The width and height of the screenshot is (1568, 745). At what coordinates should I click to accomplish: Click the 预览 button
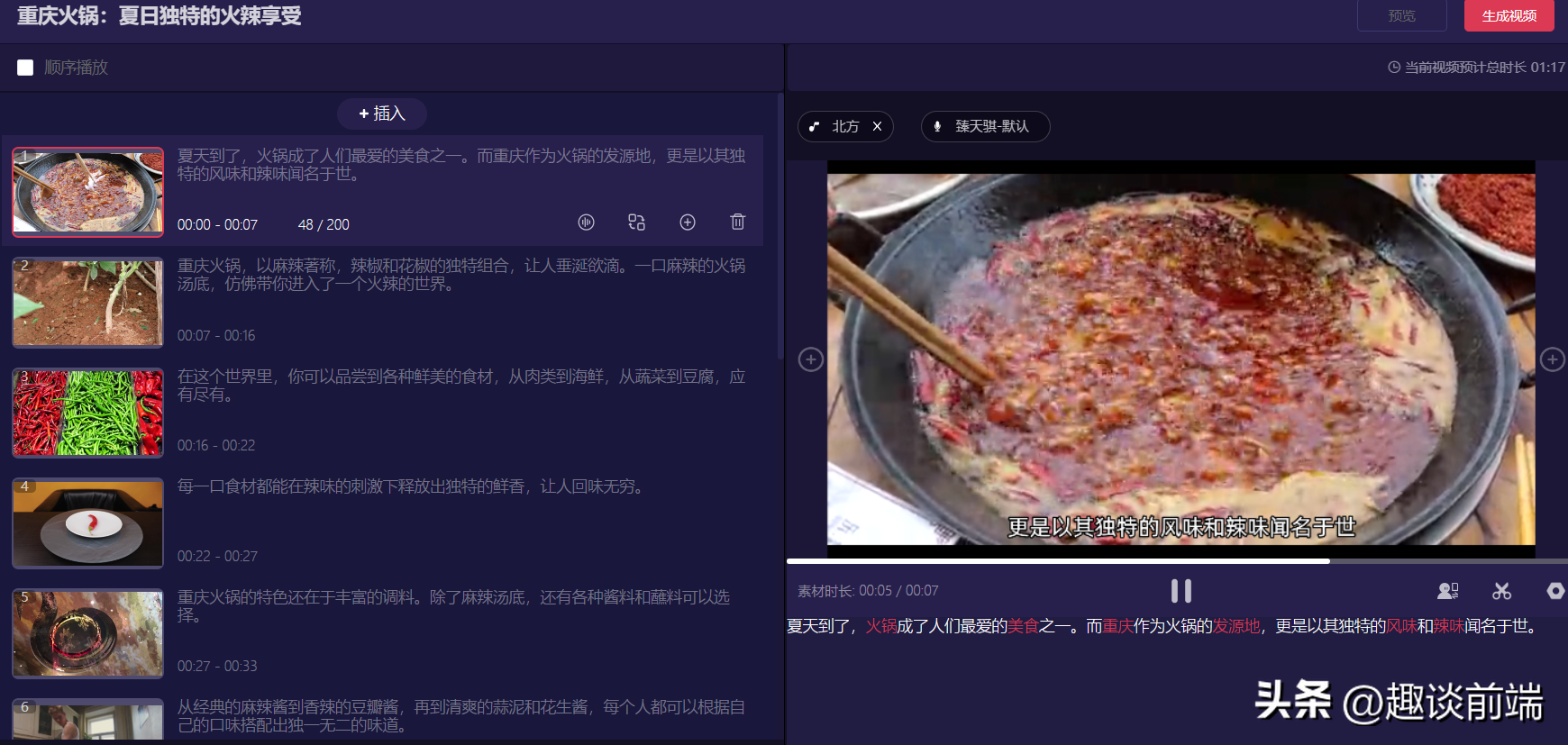coord(1402,15)
